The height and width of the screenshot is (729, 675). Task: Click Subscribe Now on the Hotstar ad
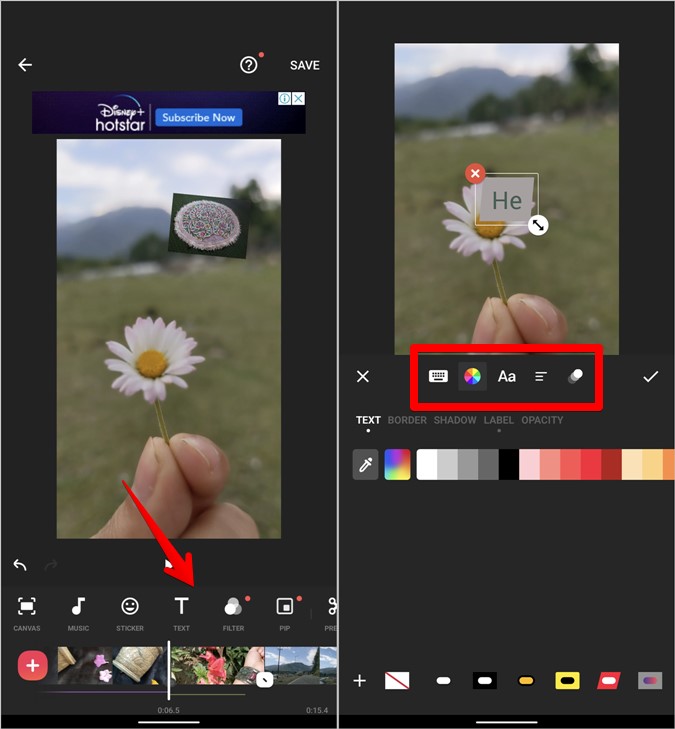coord(198,118)
